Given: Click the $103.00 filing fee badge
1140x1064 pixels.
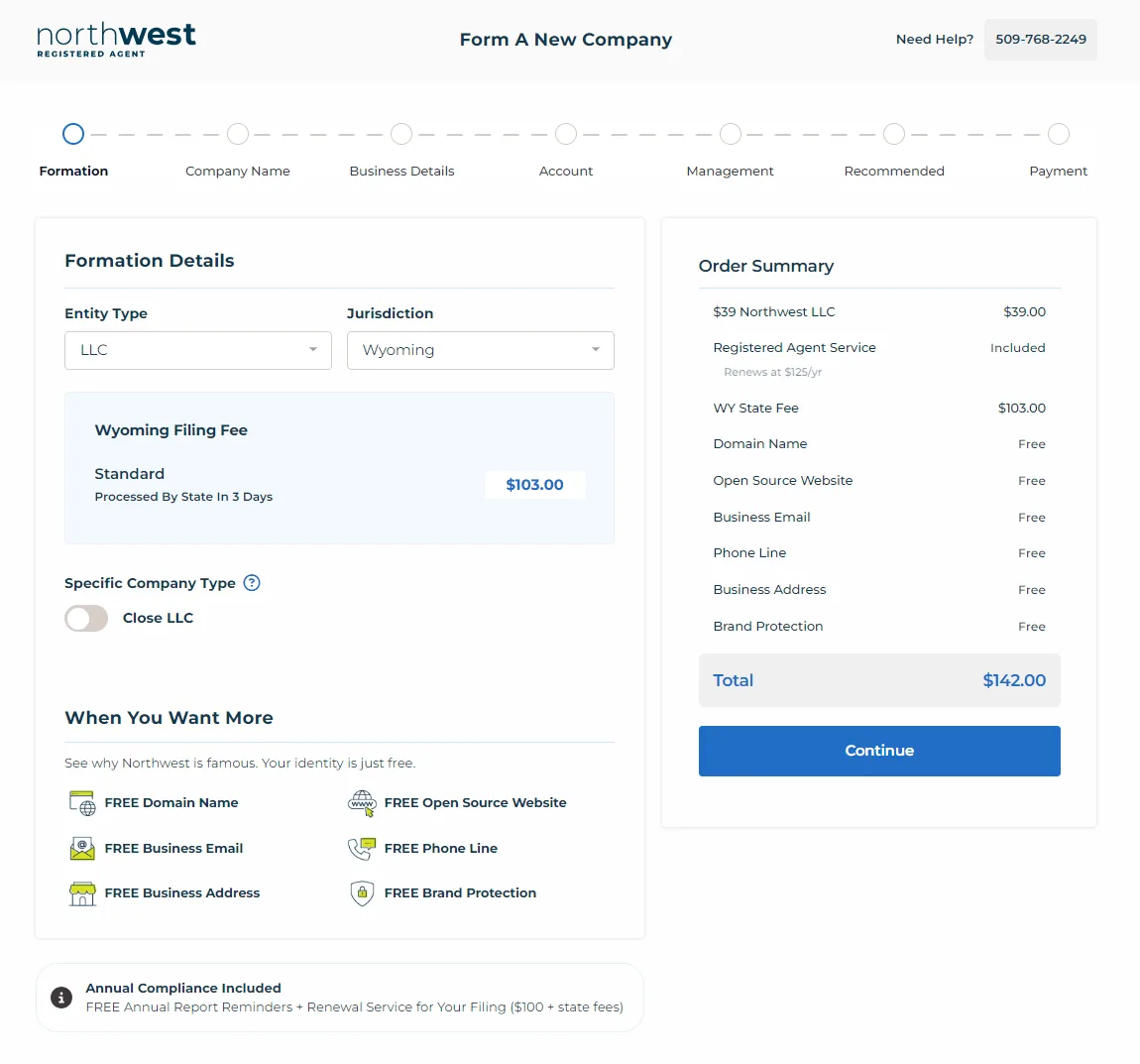Looking at the screenshot, I should [x=534, y=484].
